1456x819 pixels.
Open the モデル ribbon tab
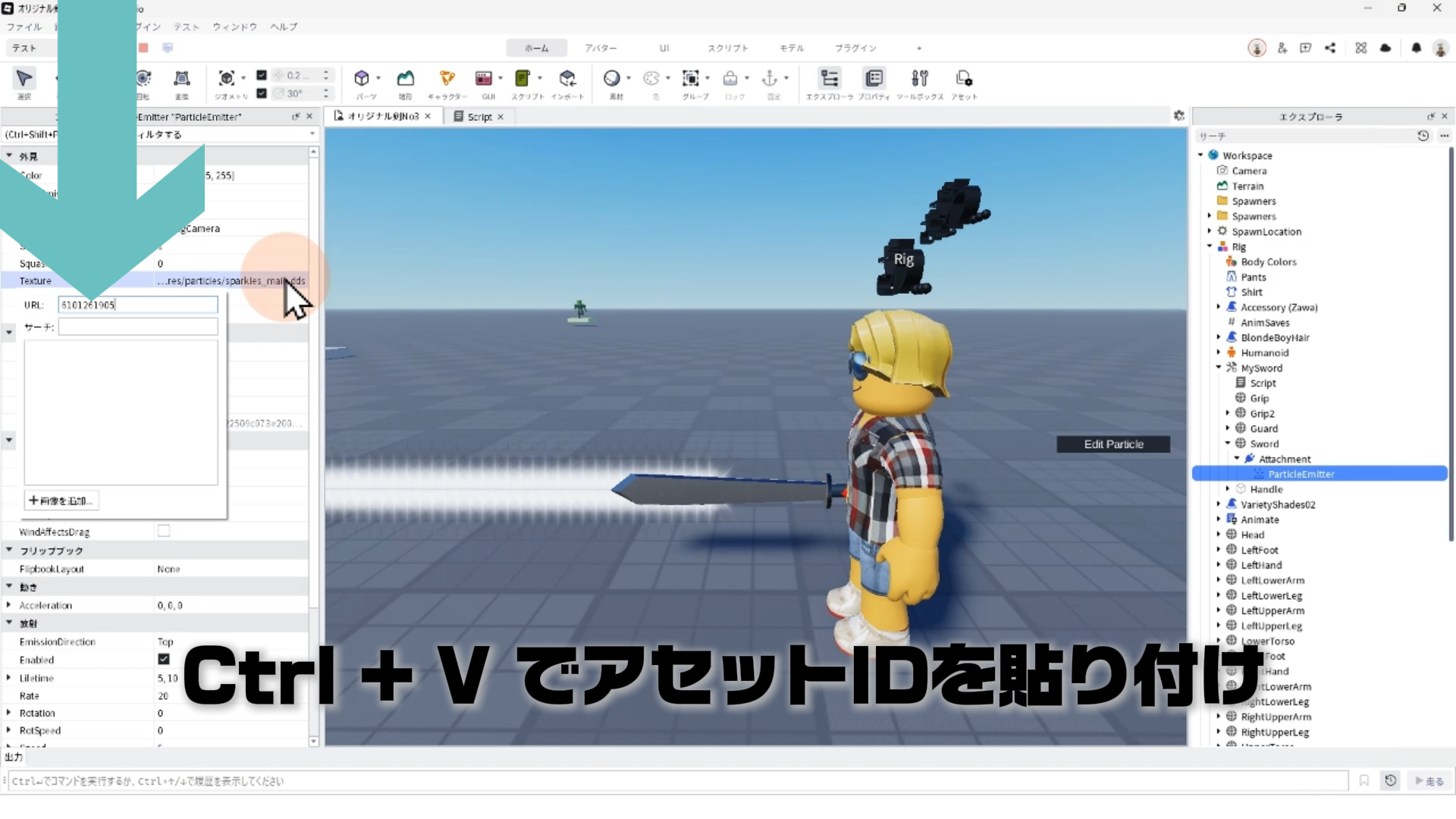(791, 48)
